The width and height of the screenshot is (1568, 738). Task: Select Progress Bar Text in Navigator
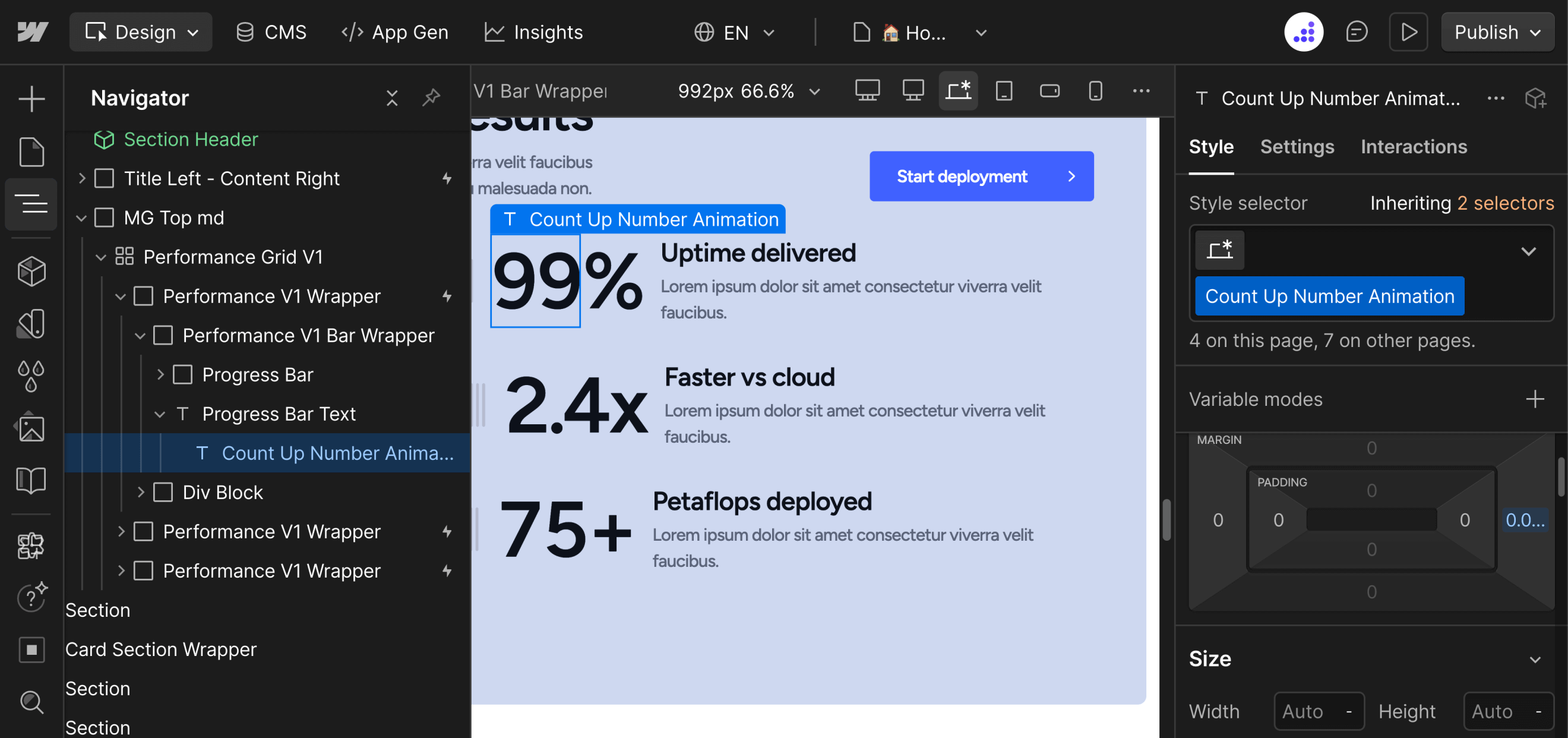click(278, 414)
